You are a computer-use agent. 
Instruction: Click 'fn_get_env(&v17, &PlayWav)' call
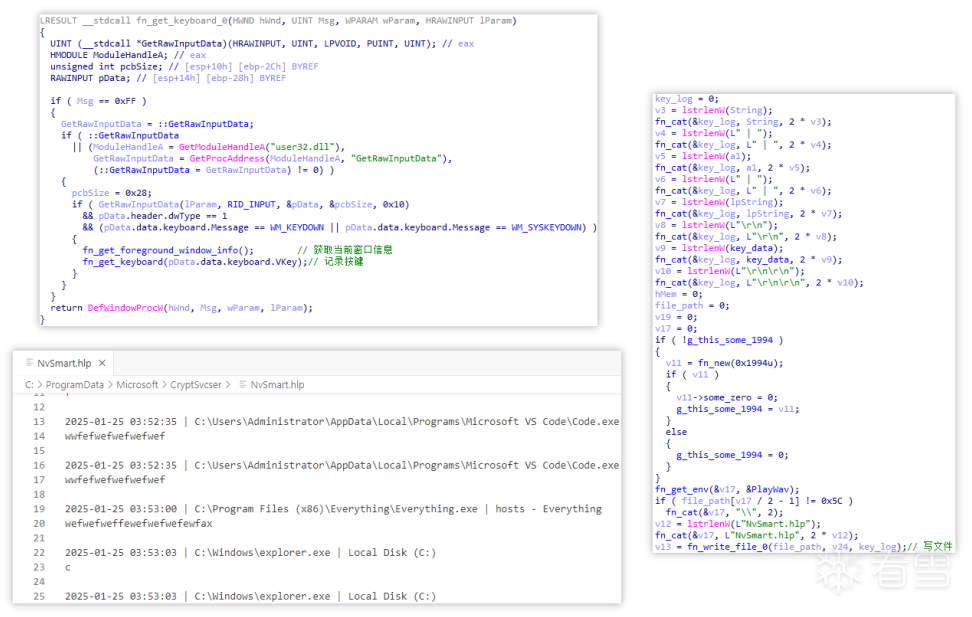[725, 490]
